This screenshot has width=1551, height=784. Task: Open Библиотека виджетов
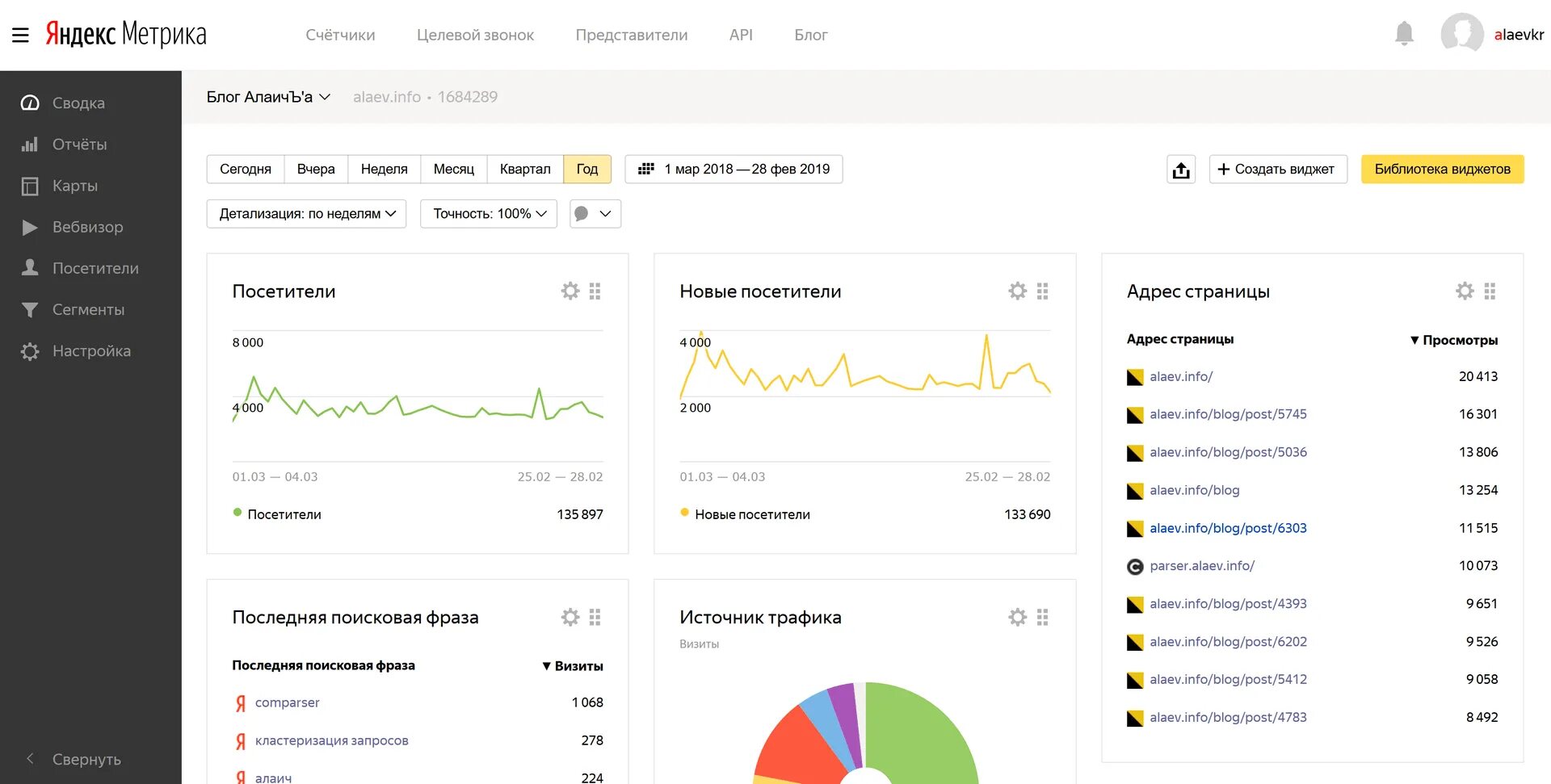click(x=1443, y=170)
